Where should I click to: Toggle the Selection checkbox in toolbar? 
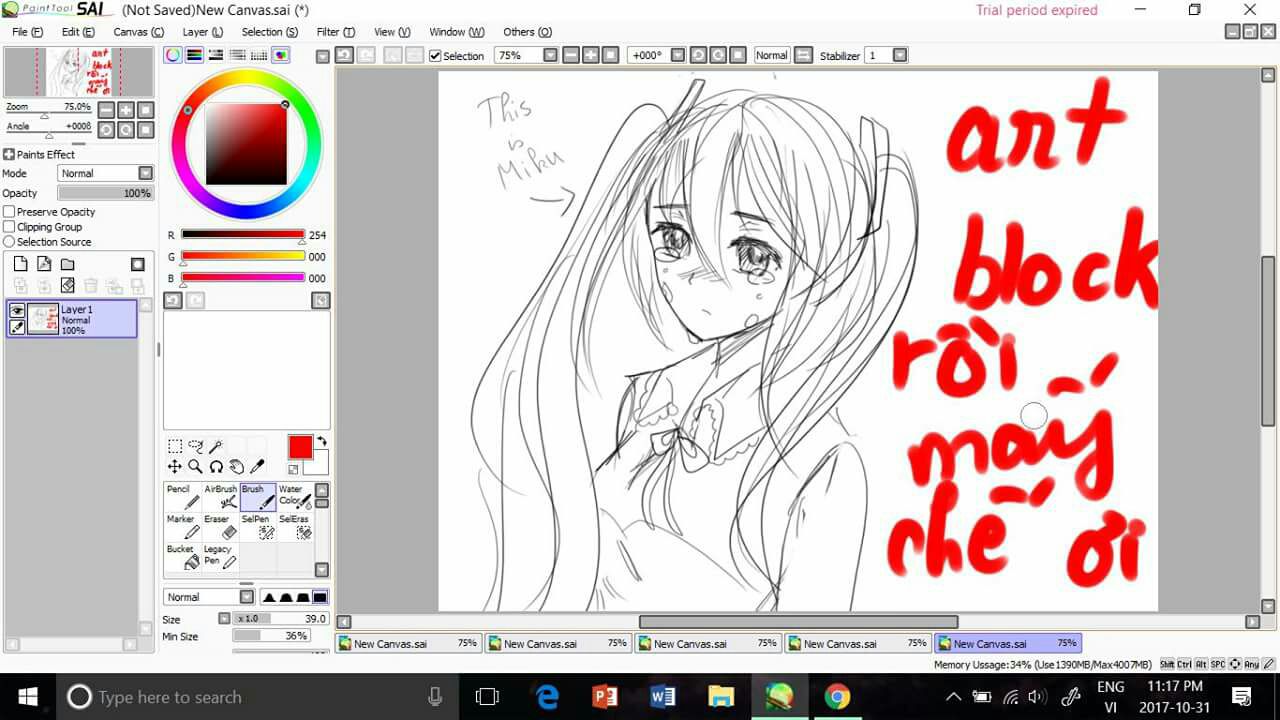click(x=435, y=56)
